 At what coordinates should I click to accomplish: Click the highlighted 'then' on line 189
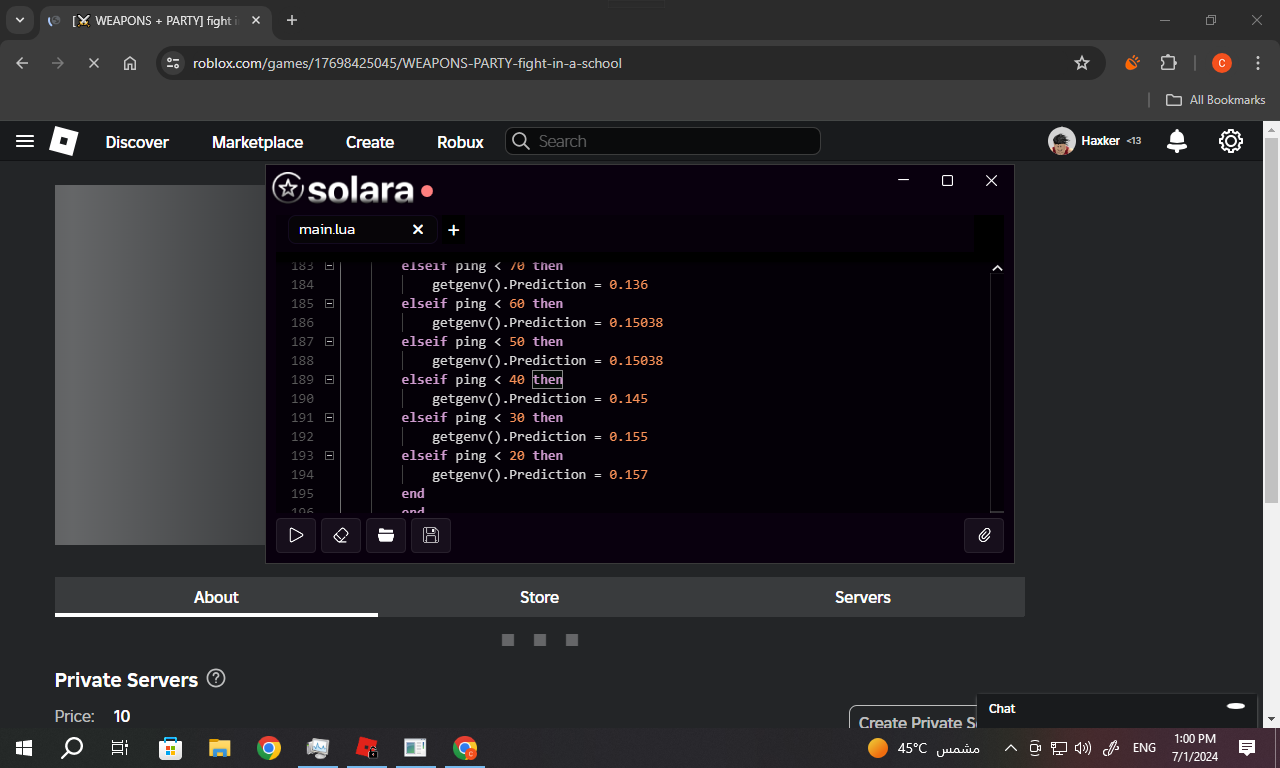pos(548,380)
